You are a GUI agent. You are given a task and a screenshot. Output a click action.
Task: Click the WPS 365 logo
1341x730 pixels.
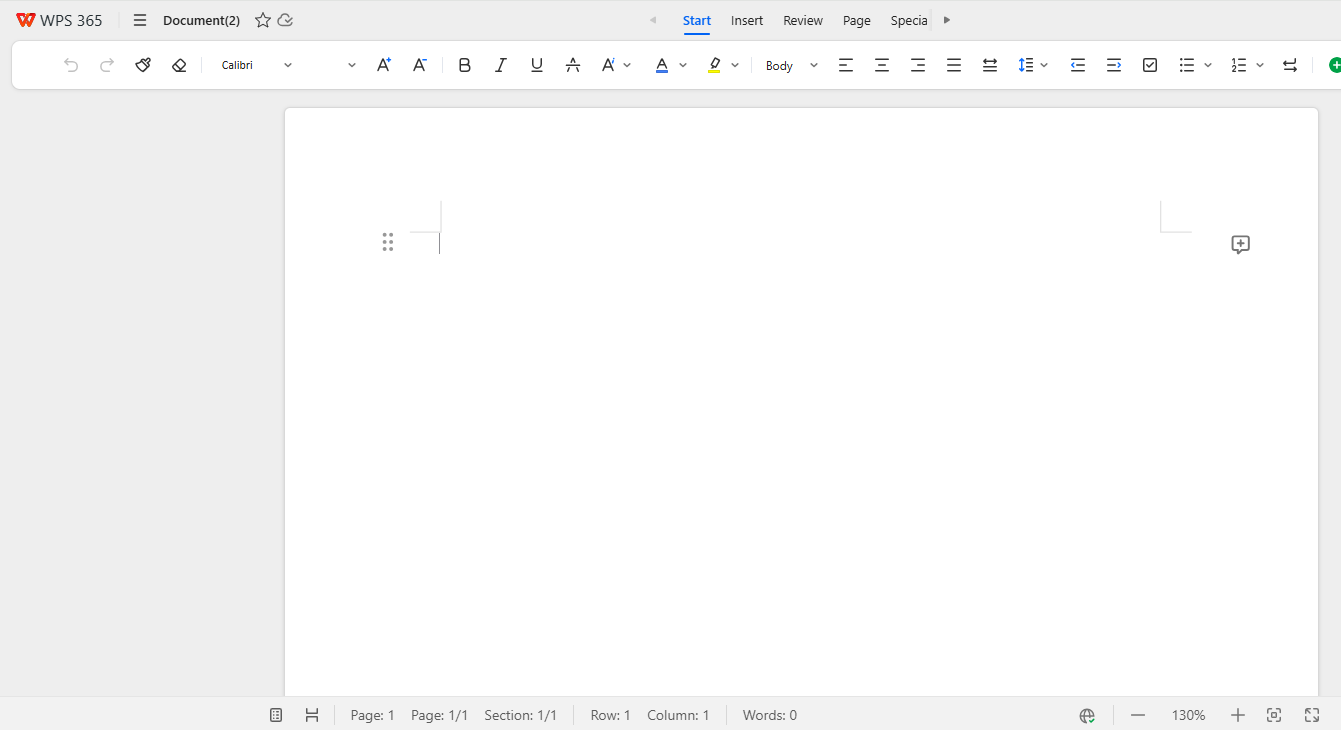pos(59,20)
